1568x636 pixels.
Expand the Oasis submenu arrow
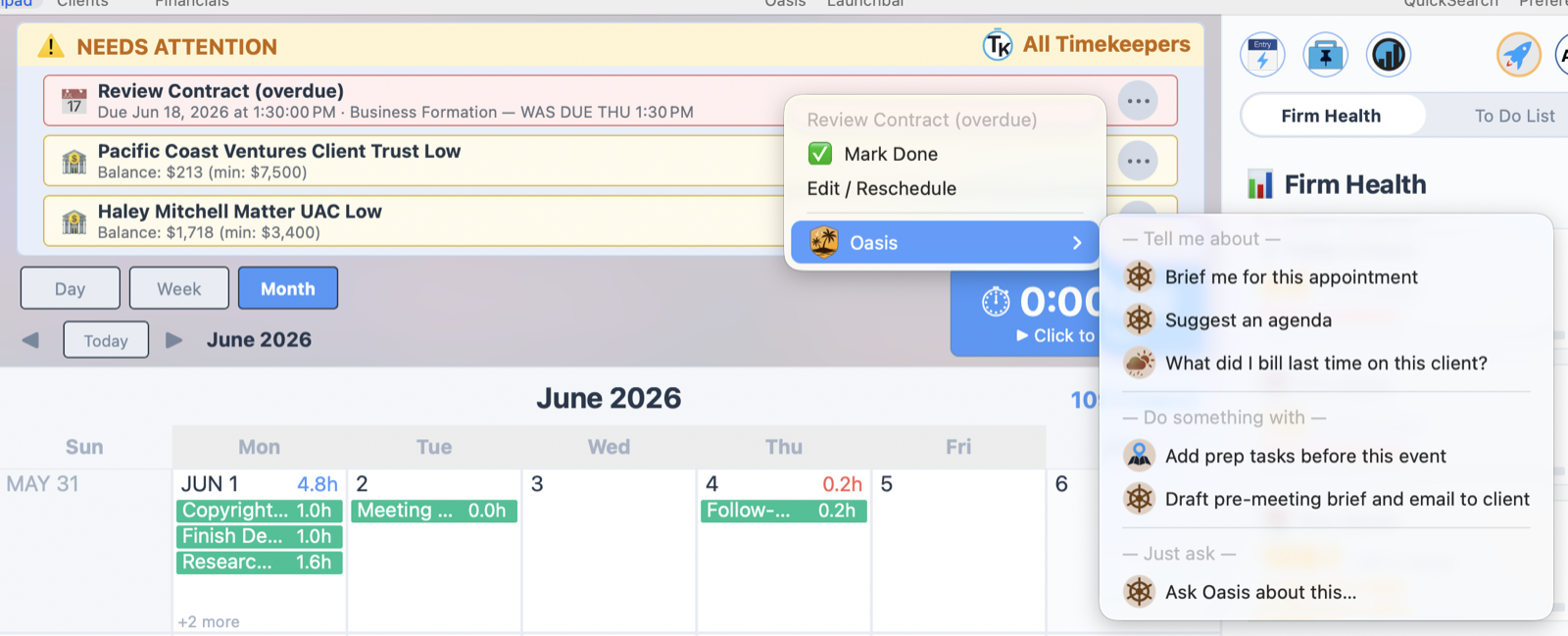pyautogui.click(x=1077, y=243)
